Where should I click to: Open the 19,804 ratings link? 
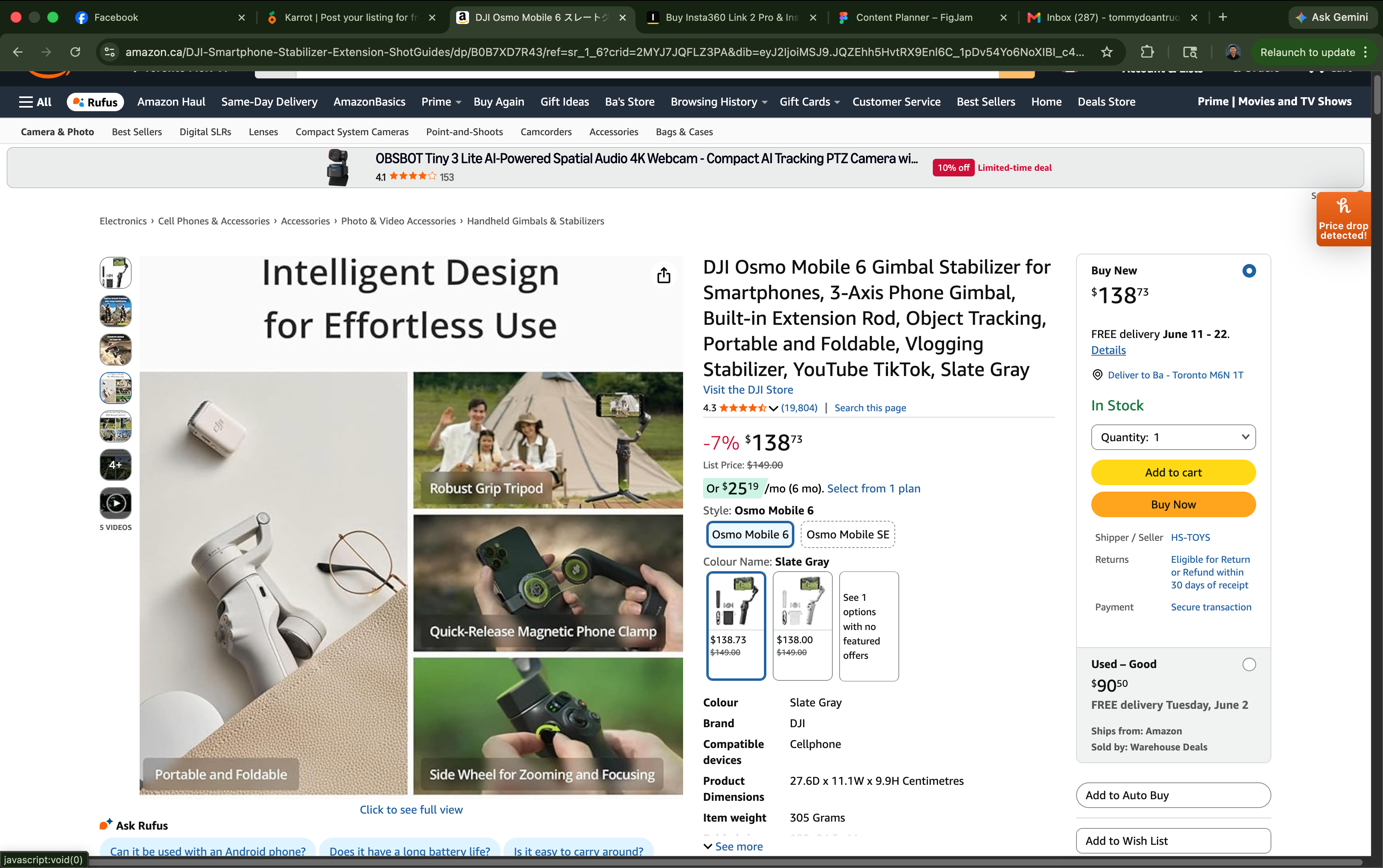coord(799,408)
